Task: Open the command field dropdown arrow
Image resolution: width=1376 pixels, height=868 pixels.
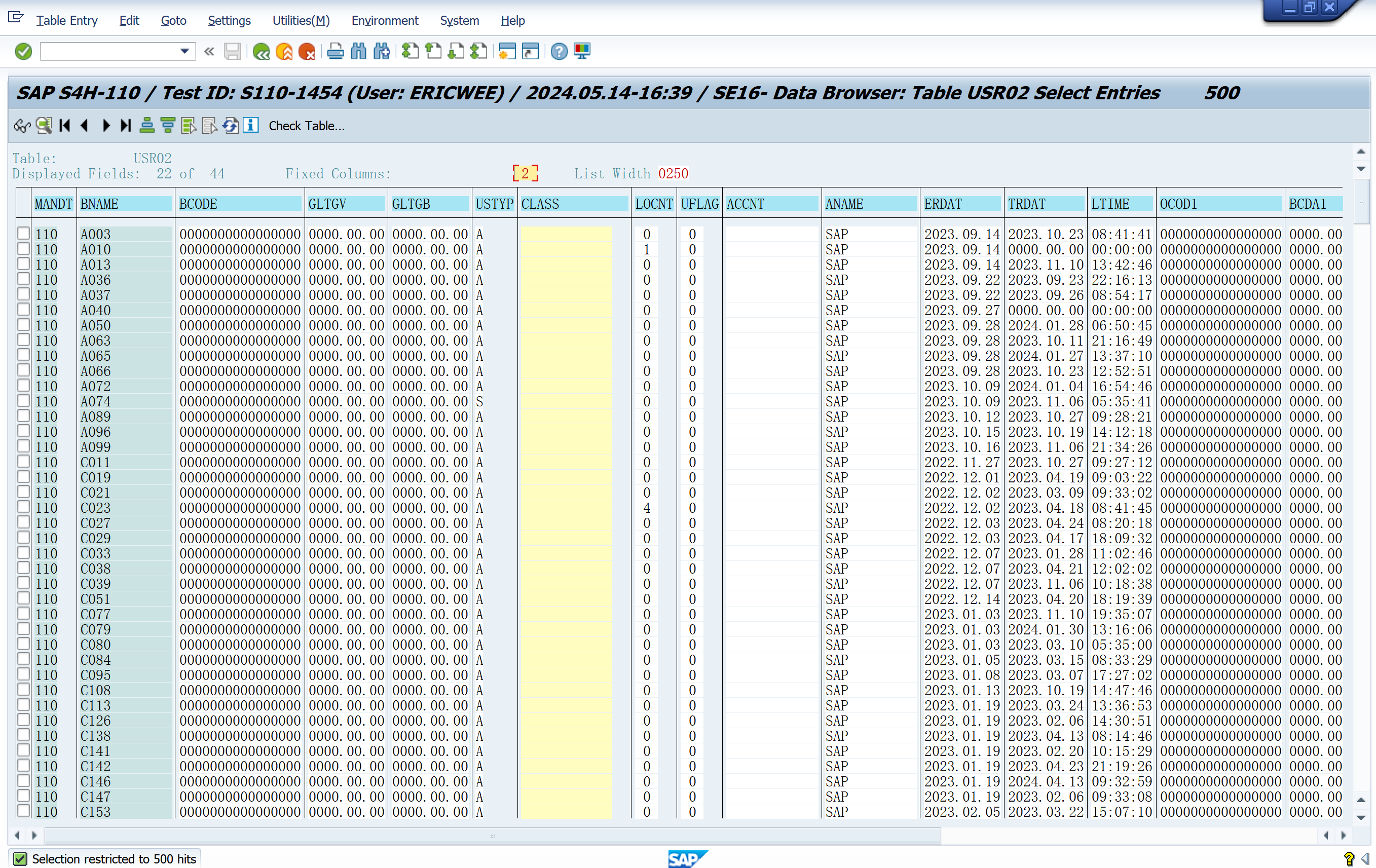Action: (184, 51)
